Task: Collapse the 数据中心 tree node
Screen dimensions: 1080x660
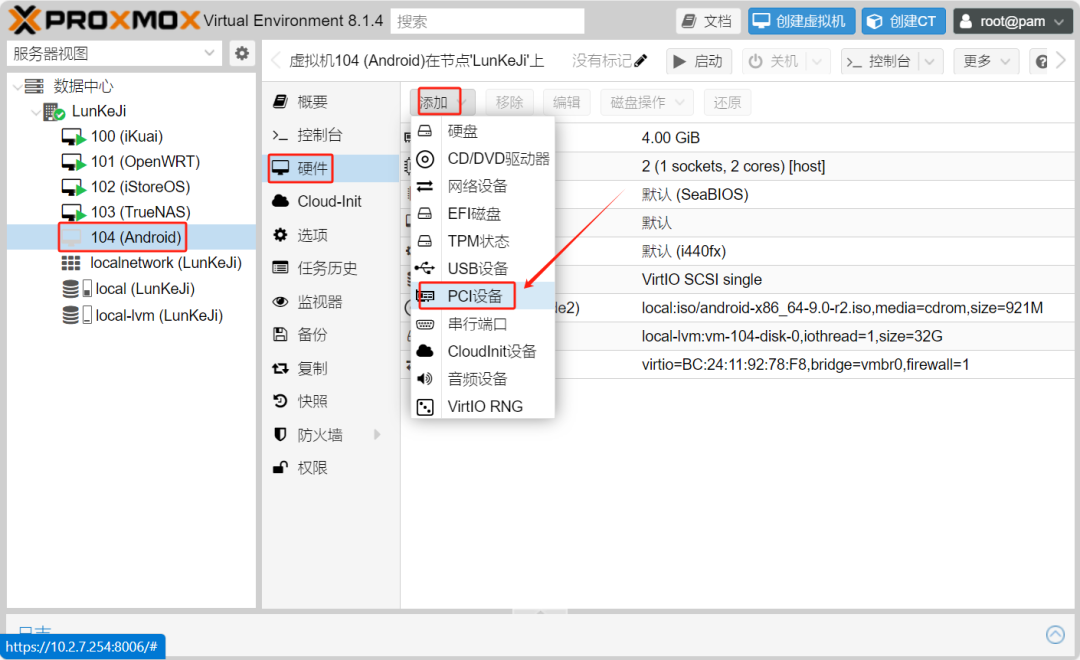Action: click(x=17, y=87)
